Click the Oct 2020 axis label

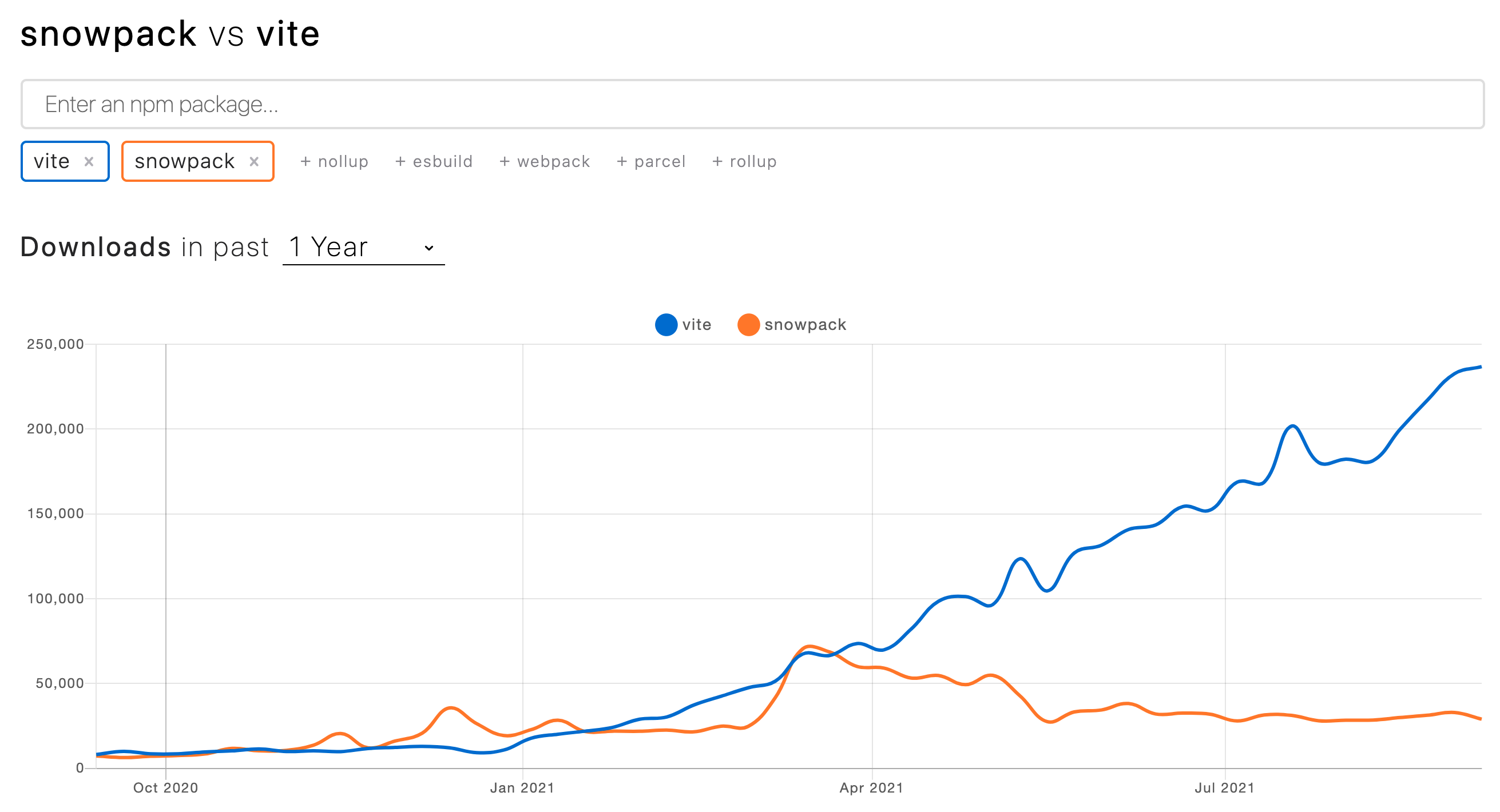[165, 787]
